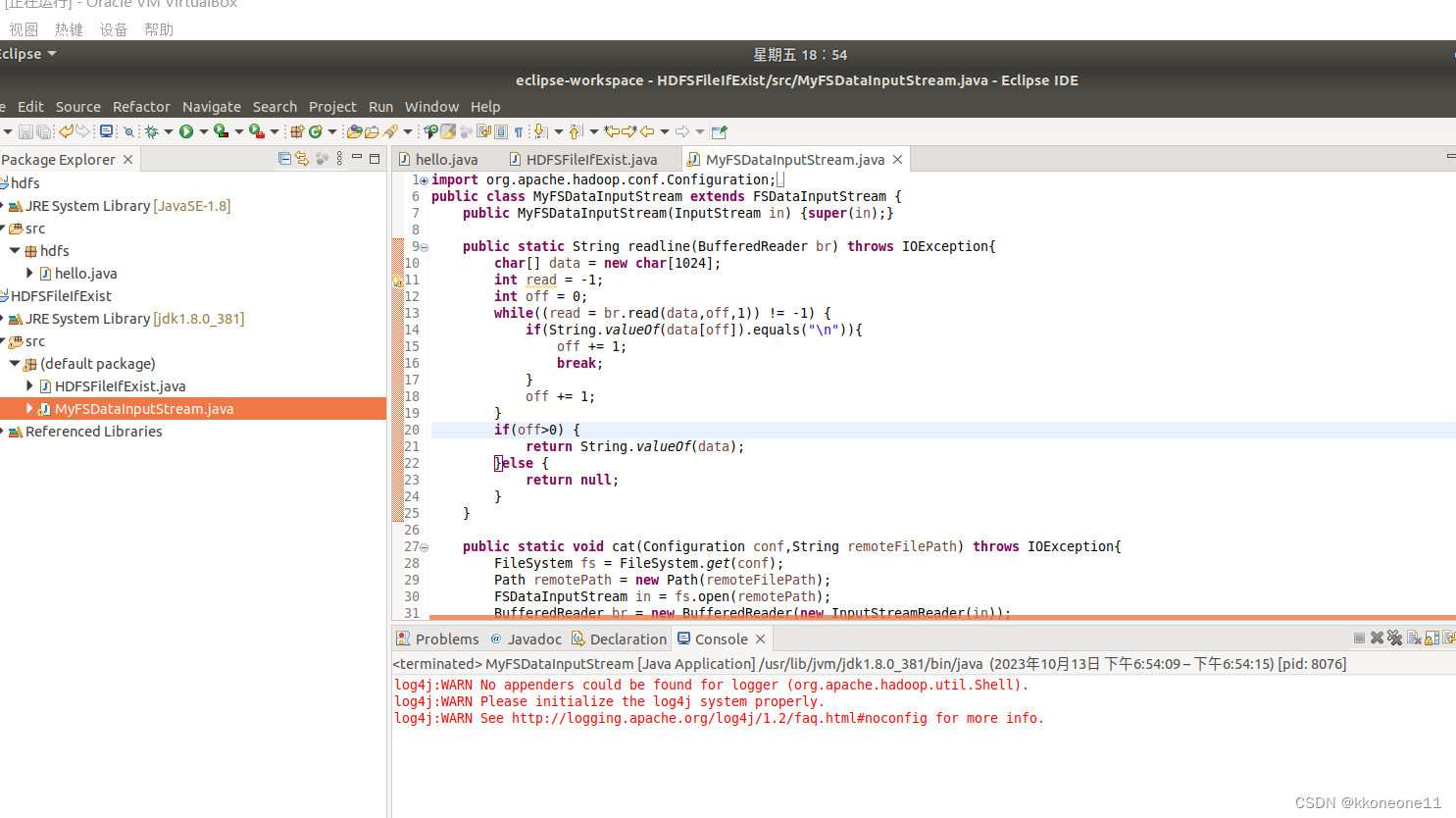Image resolution: width=1456 pixels, height=818 pixels.
Task: Close the Console view tab
Action: [x=760, y=639]
